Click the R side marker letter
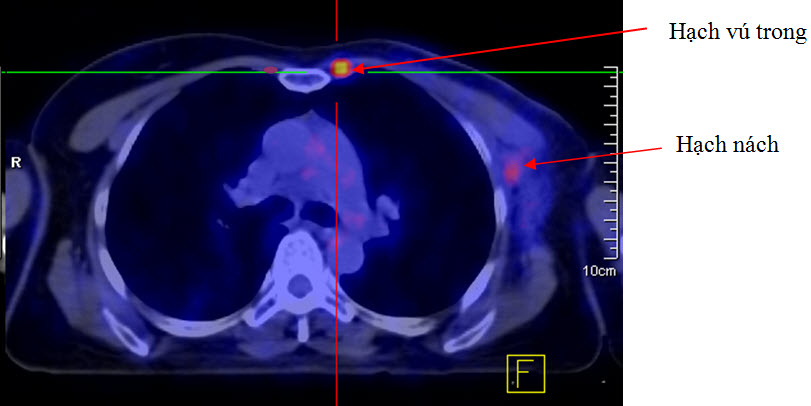 click(15, 161)
